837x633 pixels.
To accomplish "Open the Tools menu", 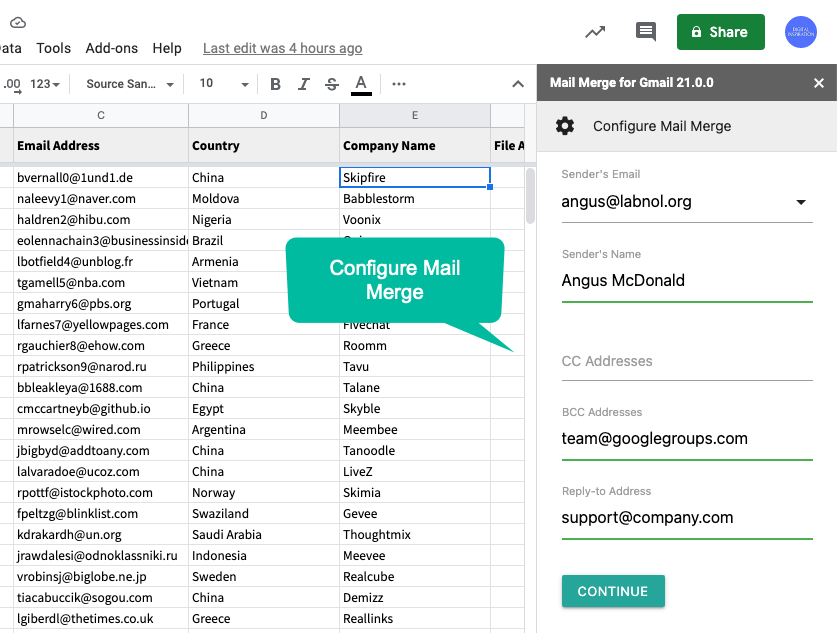I will point(53,47).
